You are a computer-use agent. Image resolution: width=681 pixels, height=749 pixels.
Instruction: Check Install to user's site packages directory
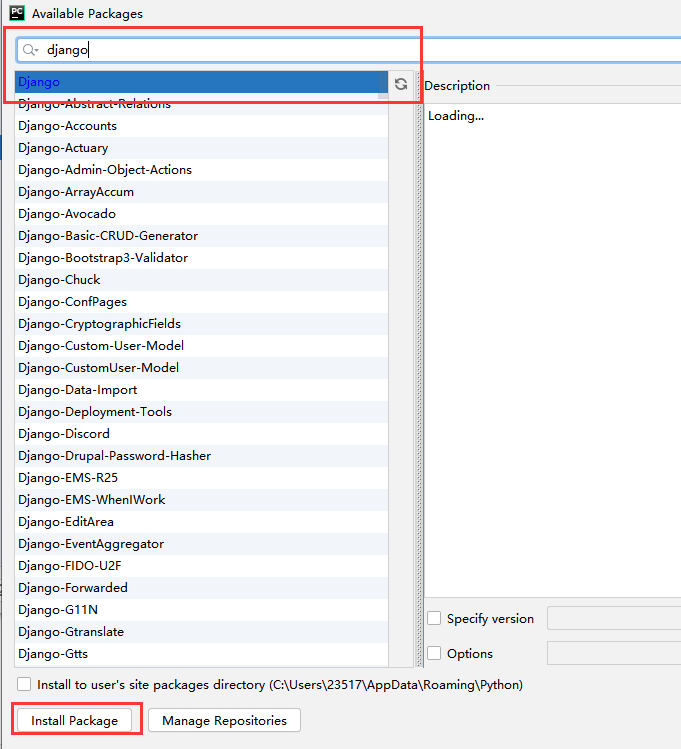tap(24, 684)
